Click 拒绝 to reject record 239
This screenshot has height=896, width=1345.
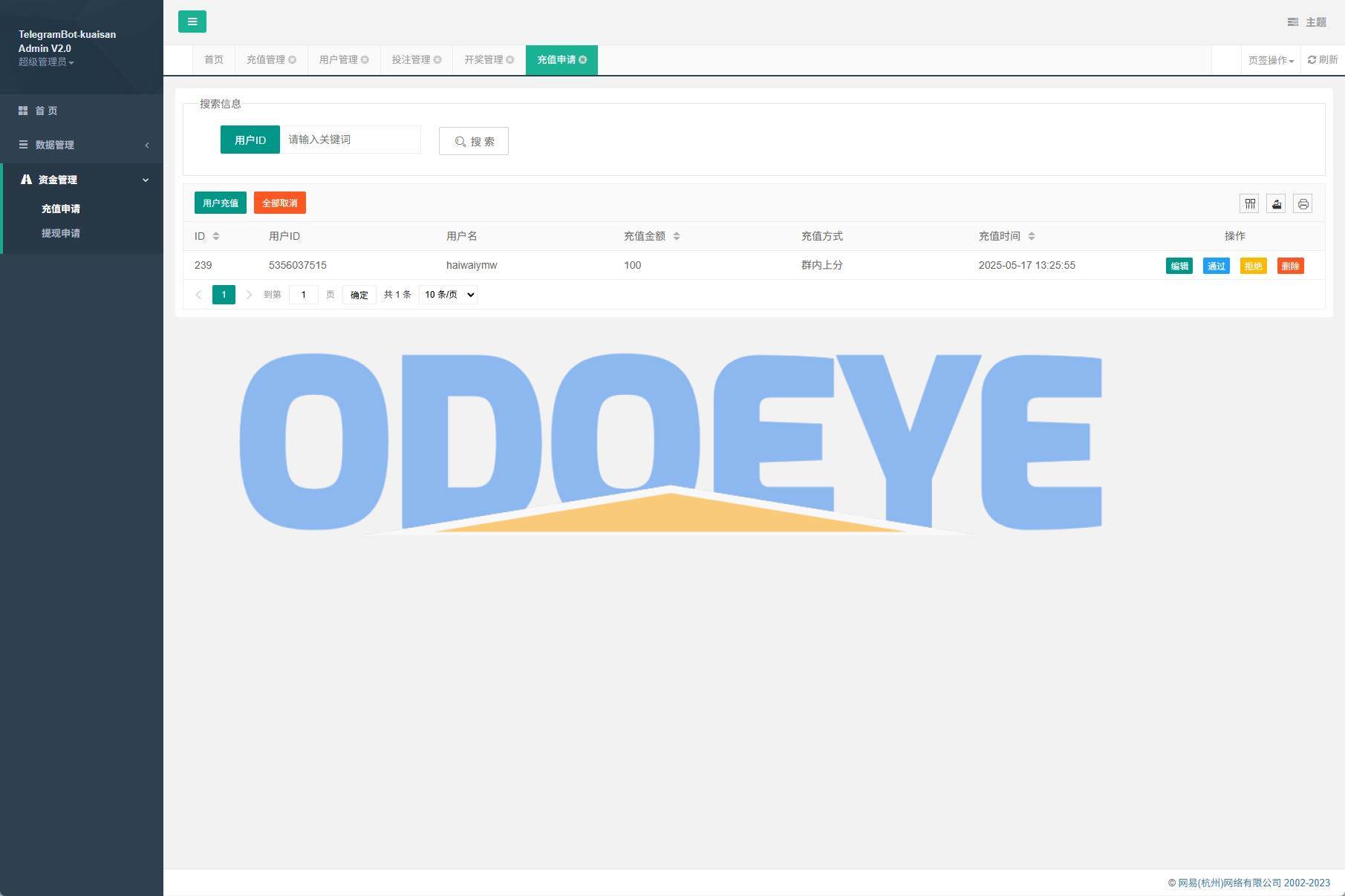click(1254, 266)
